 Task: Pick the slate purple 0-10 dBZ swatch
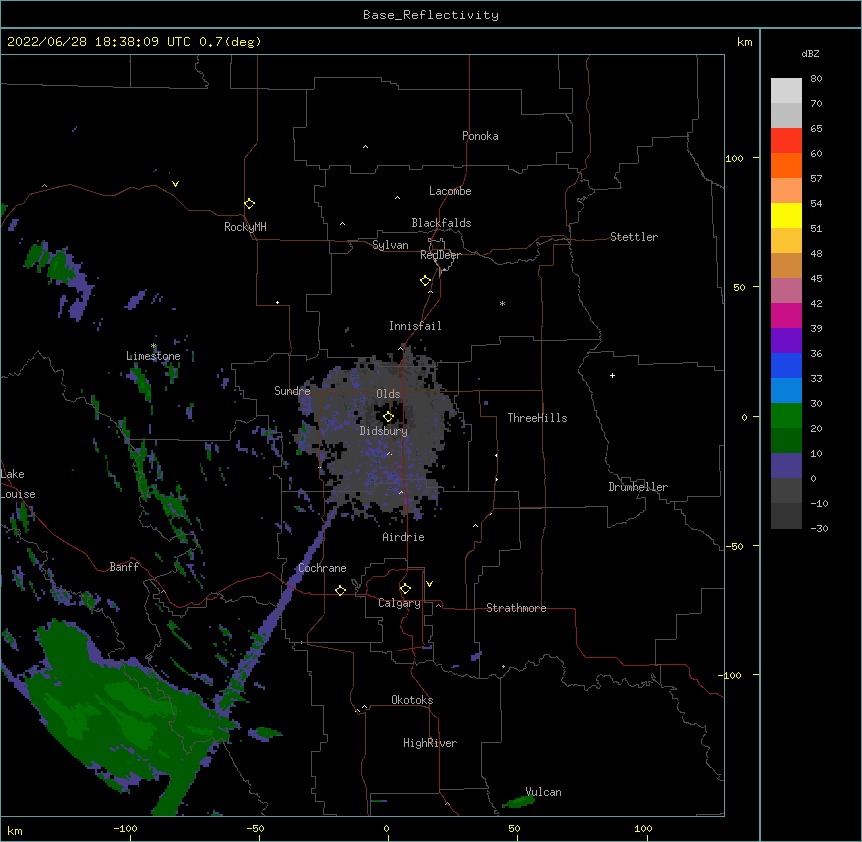point(786,466)
